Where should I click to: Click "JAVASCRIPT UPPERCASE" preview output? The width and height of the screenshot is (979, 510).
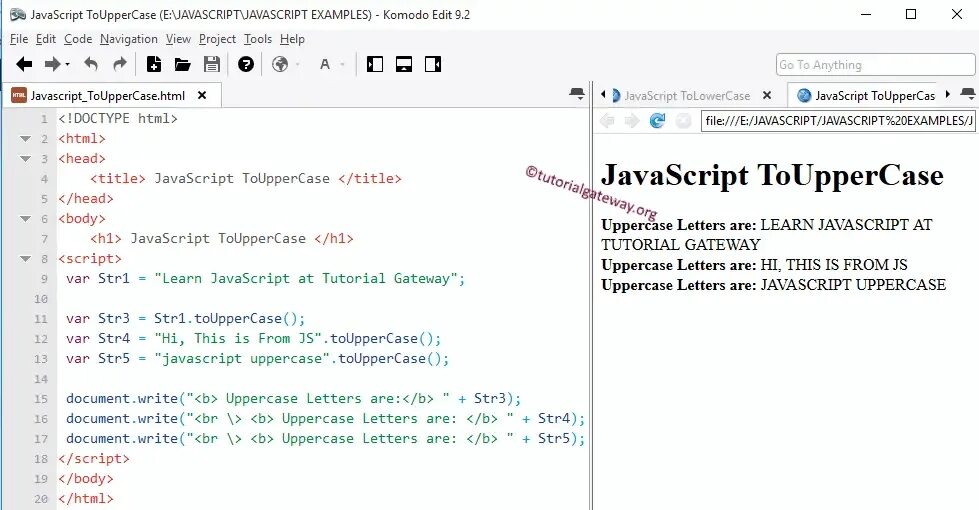[853, 285]
